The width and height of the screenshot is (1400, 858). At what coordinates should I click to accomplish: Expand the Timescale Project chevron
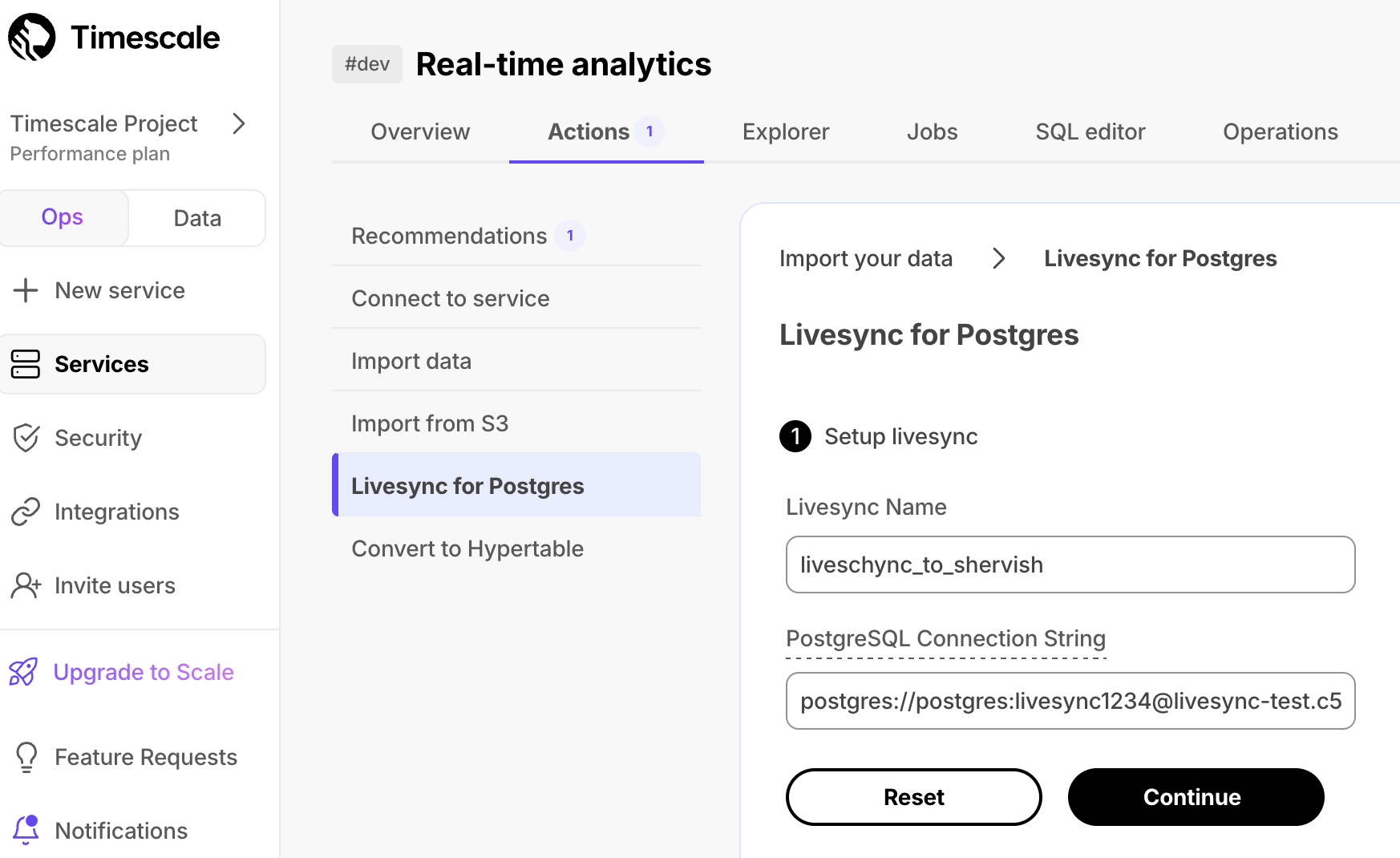coord(238,124)
